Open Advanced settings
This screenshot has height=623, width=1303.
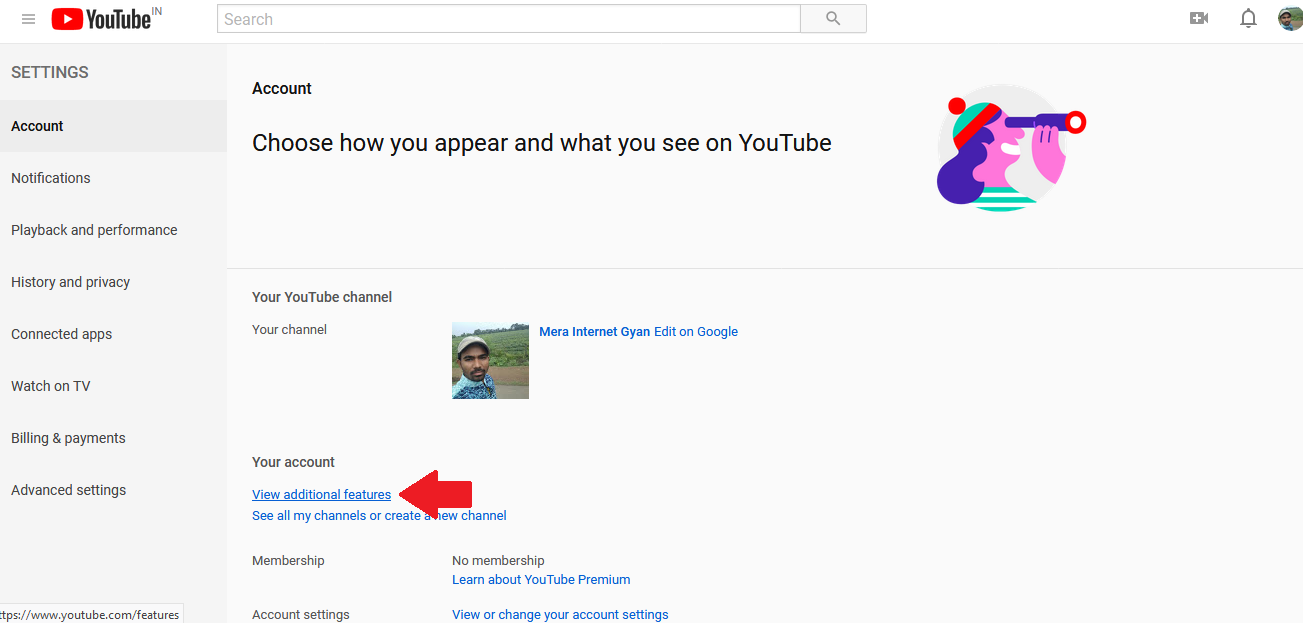pos(113,490)
